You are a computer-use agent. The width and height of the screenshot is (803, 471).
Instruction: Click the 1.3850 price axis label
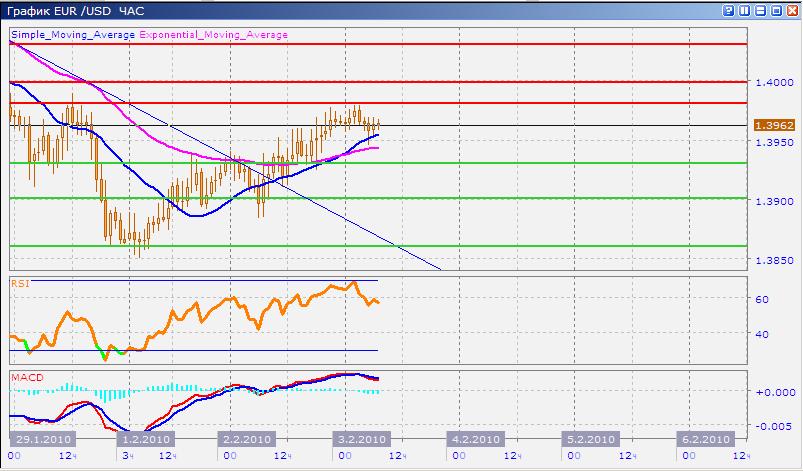click(x=775, y=261)
